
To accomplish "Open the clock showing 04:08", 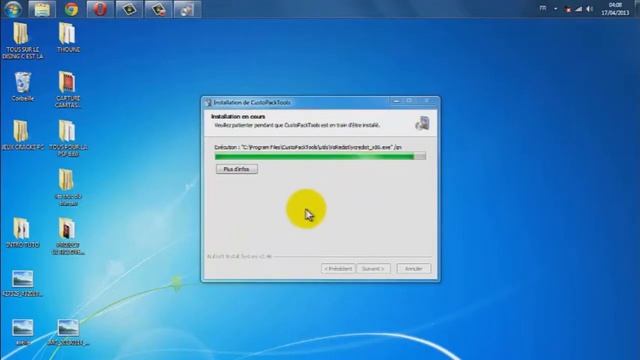I will pyautogui.click(x=615, y=9).
